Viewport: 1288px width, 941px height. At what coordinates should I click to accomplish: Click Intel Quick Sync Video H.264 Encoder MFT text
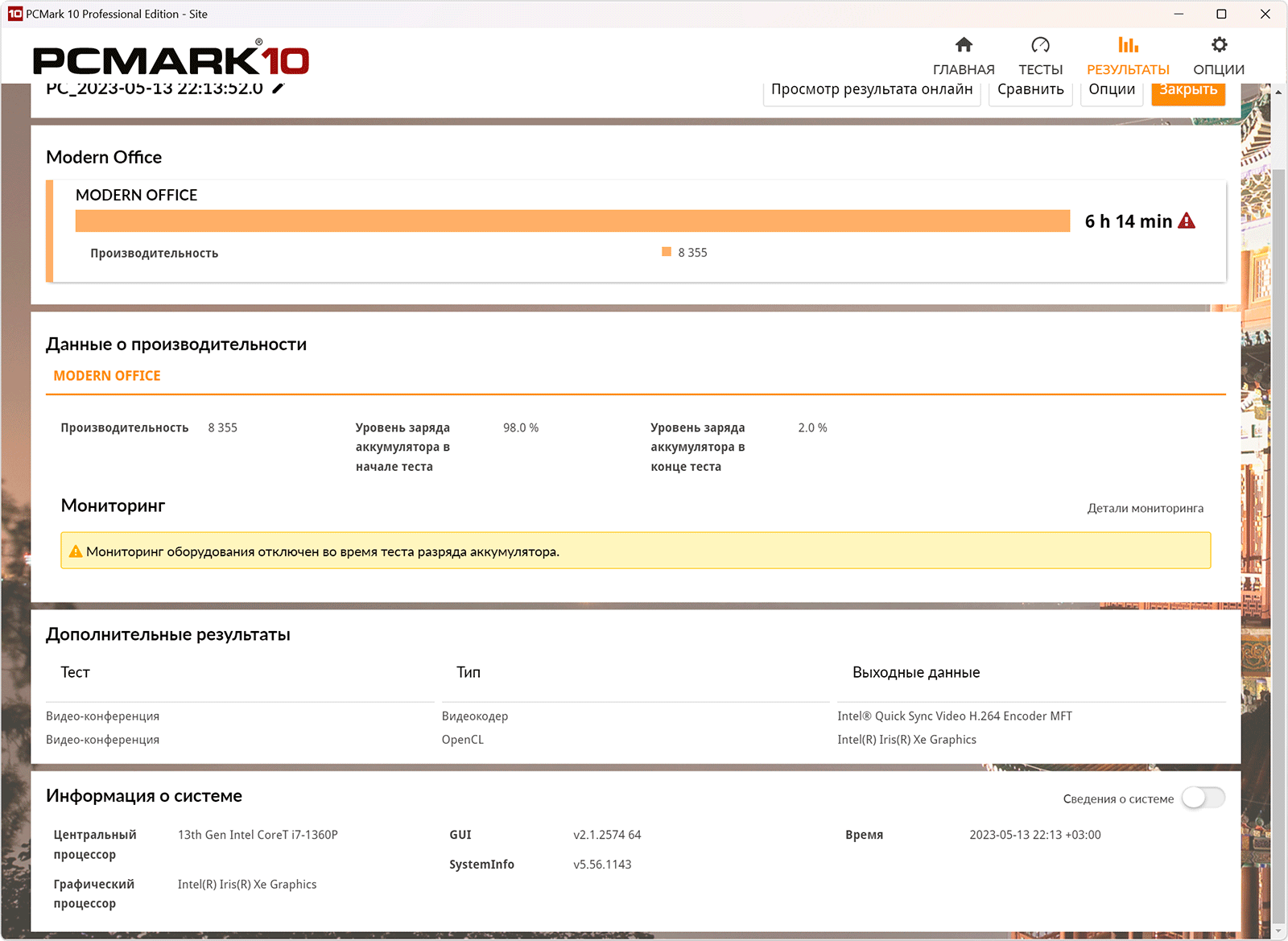(x=955, y=716)
